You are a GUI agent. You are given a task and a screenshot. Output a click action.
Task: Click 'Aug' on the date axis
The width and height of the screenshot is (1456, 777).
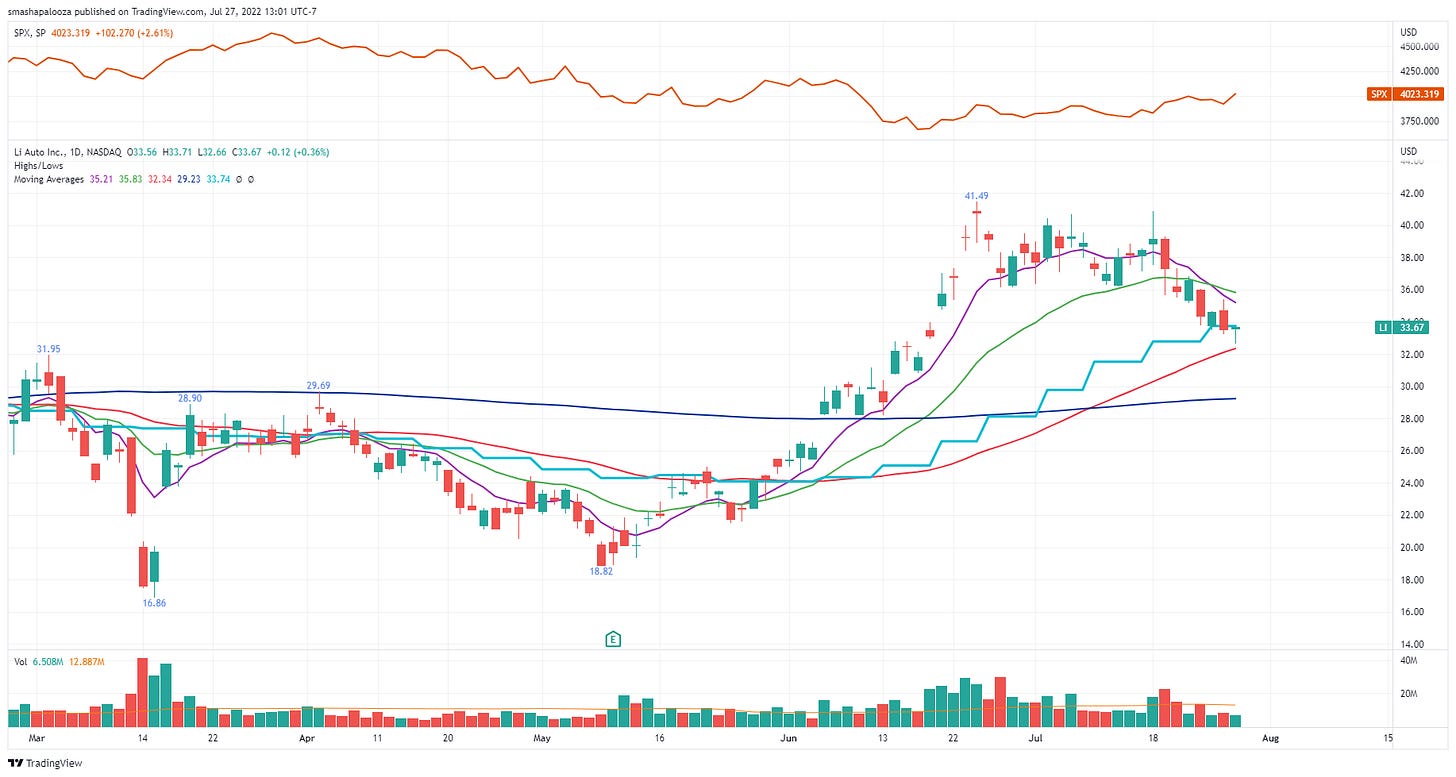pyautogui.click(x=1271, y=738)
